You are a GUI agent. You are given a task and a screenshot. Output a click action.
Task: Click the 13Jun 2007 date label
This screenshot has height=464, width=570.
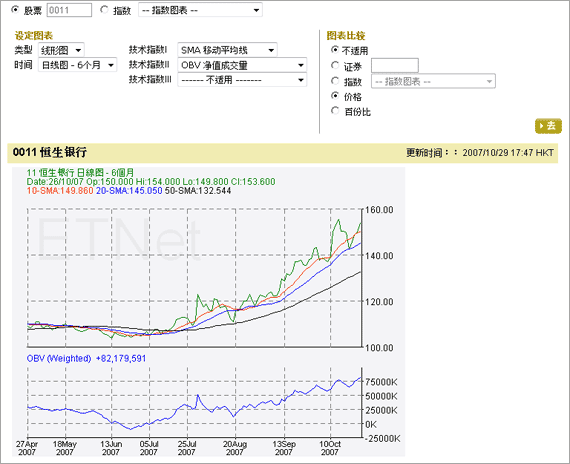[111, 448]
